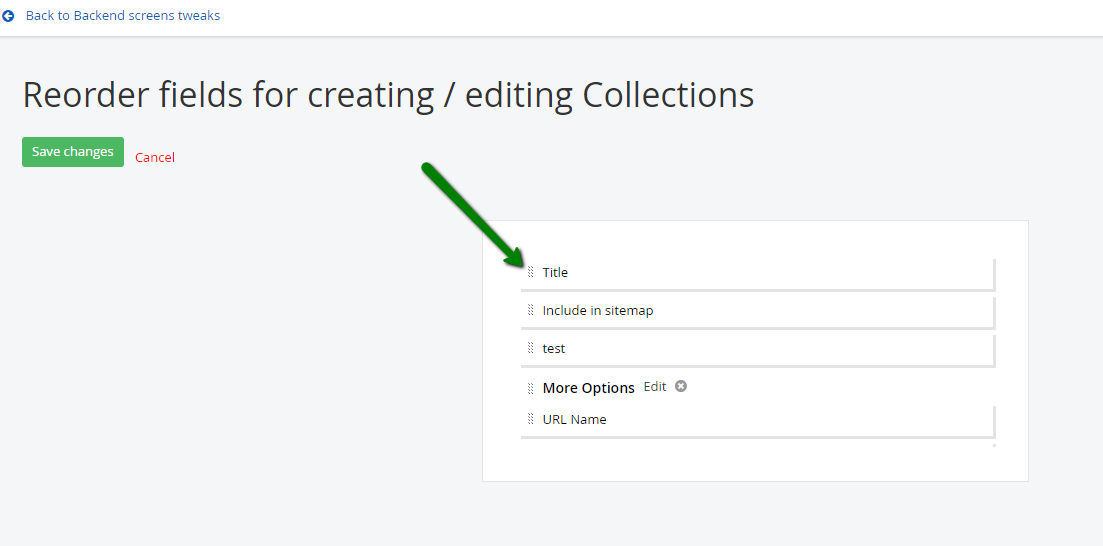Cancel the field reordering

(155, 158)
